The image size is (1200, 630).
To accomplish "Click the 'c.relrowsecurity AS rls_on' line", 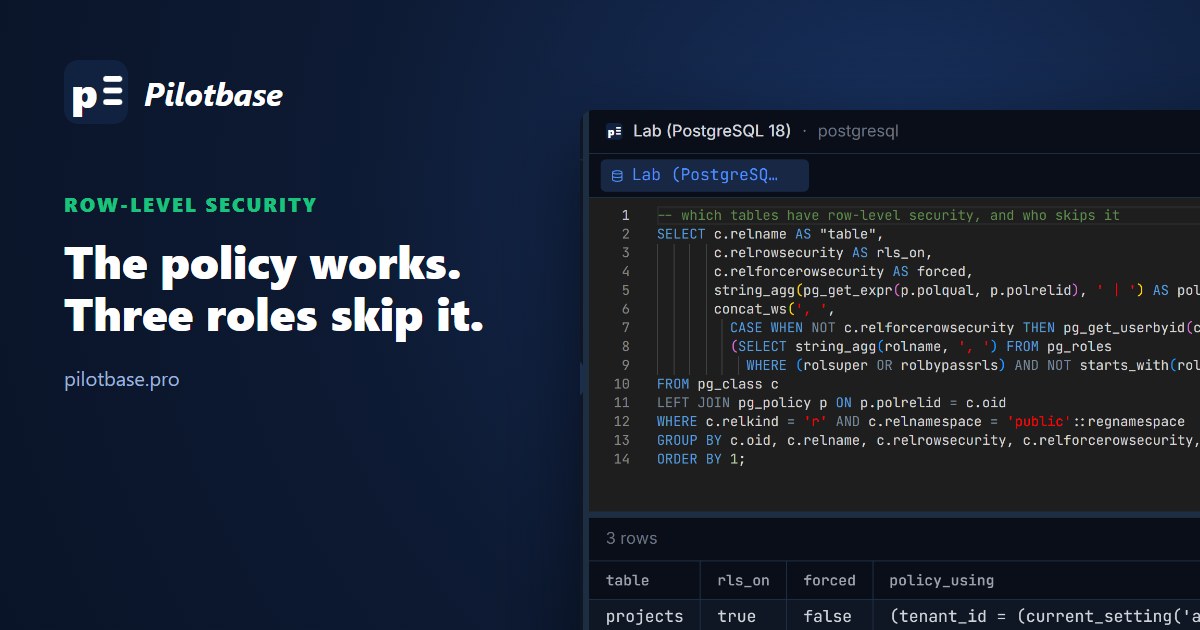I will pos(823,253).
